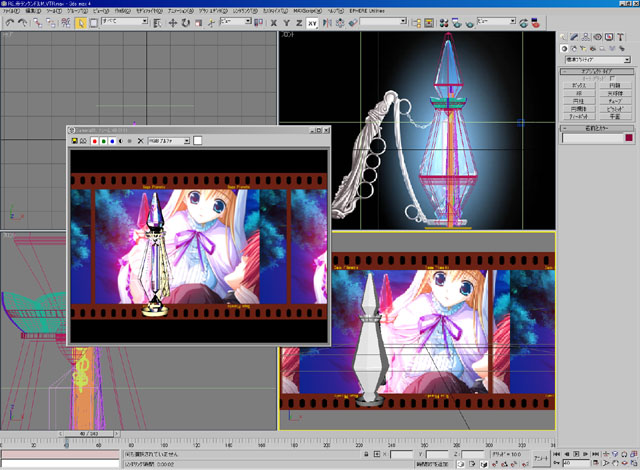The image size is (640, 470).
Task: Open the Material Editor spheres icon
Action: [444, 23]
